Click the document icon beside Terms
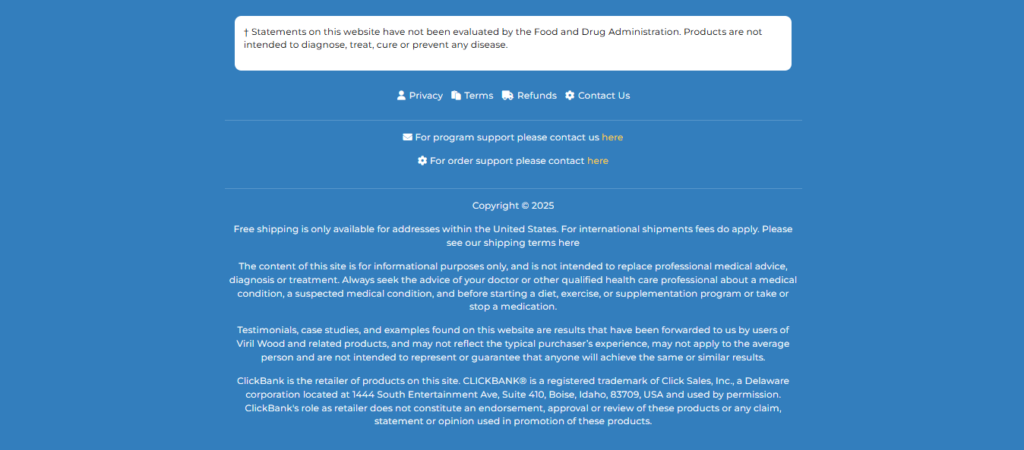 point(456,95)
